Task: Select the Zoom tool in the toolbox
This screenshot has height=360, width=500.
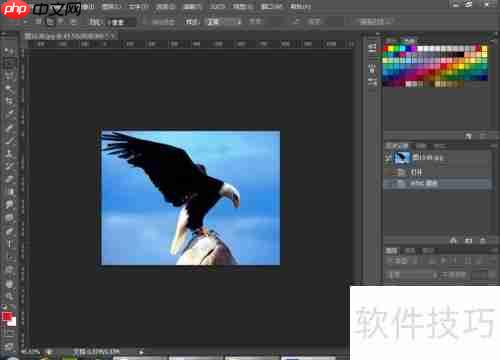Action: click(x=9, y=296)
